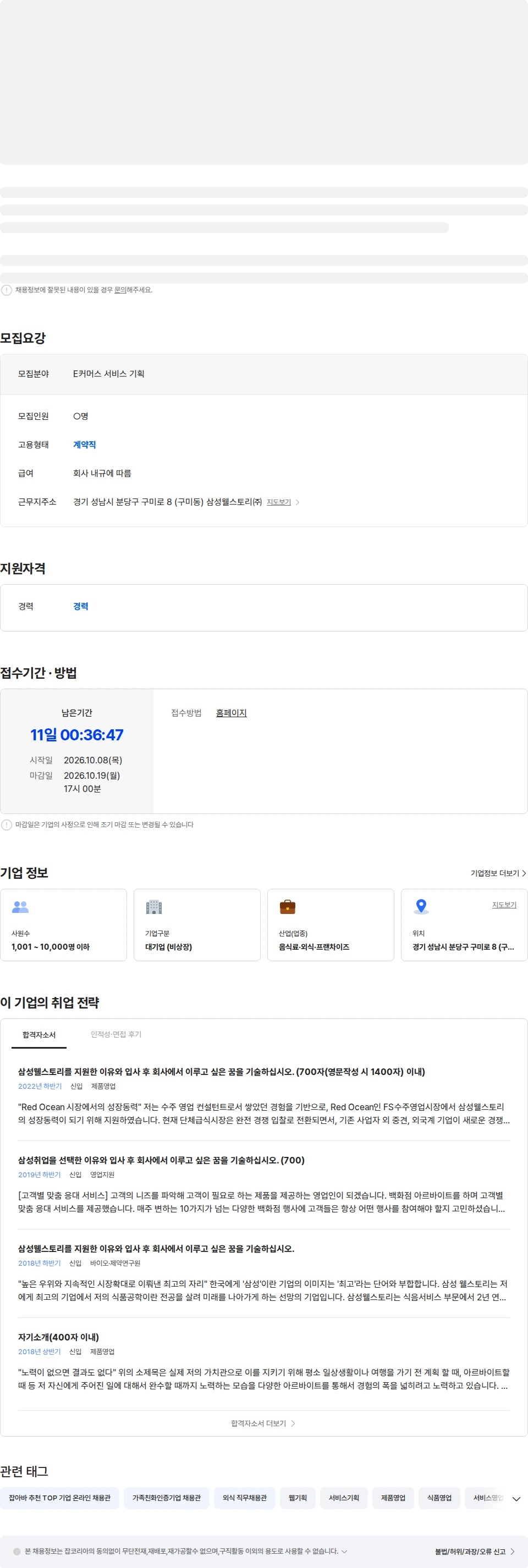This screenshot has height=1568, width=528.
Task: Click the 사원수 people icon
Action: (x=20, y=907)
